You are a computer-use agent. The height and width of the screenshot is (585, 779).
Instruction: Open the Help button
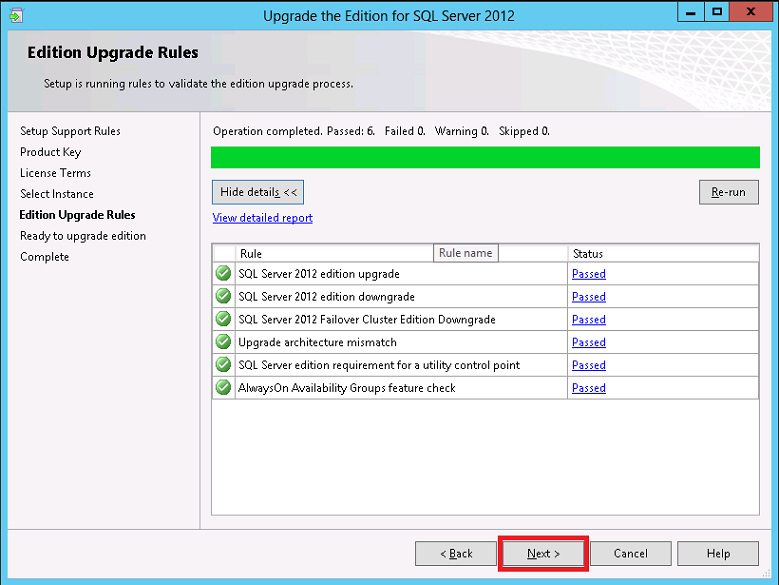click(x=718, y=553)
